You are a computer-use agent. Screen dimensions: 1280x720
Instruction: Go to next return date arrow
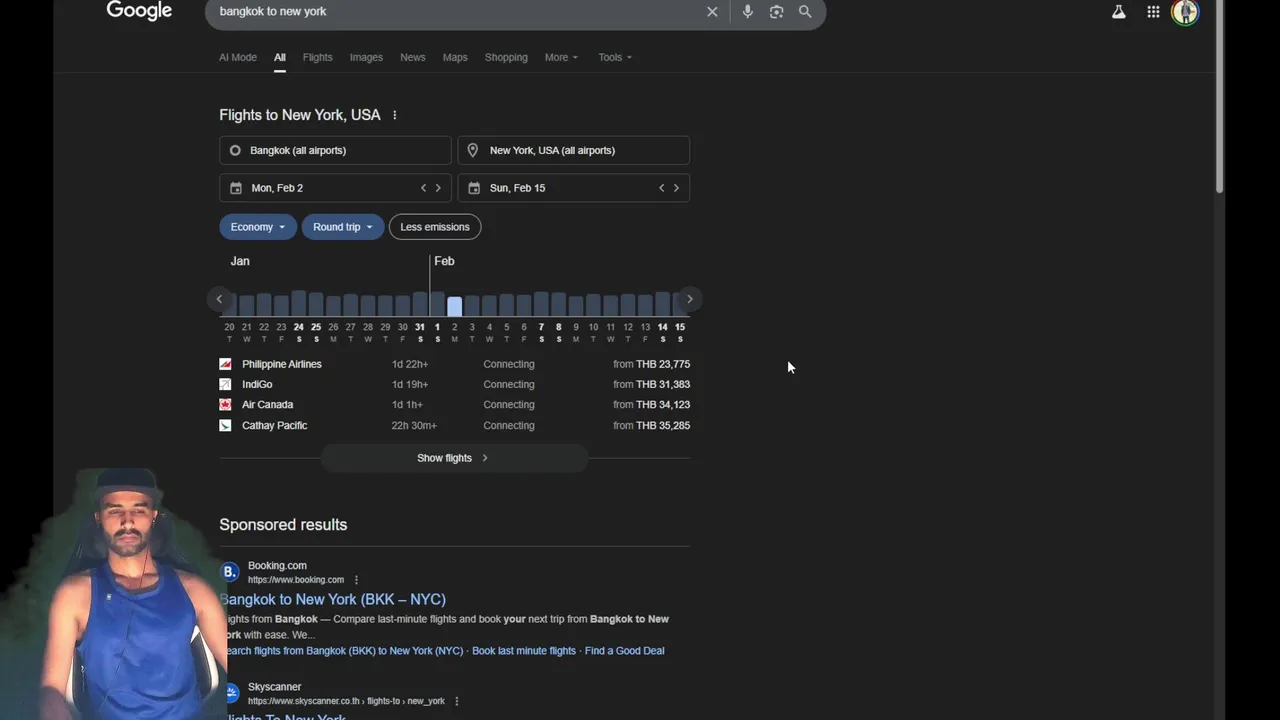click(676, 188)
